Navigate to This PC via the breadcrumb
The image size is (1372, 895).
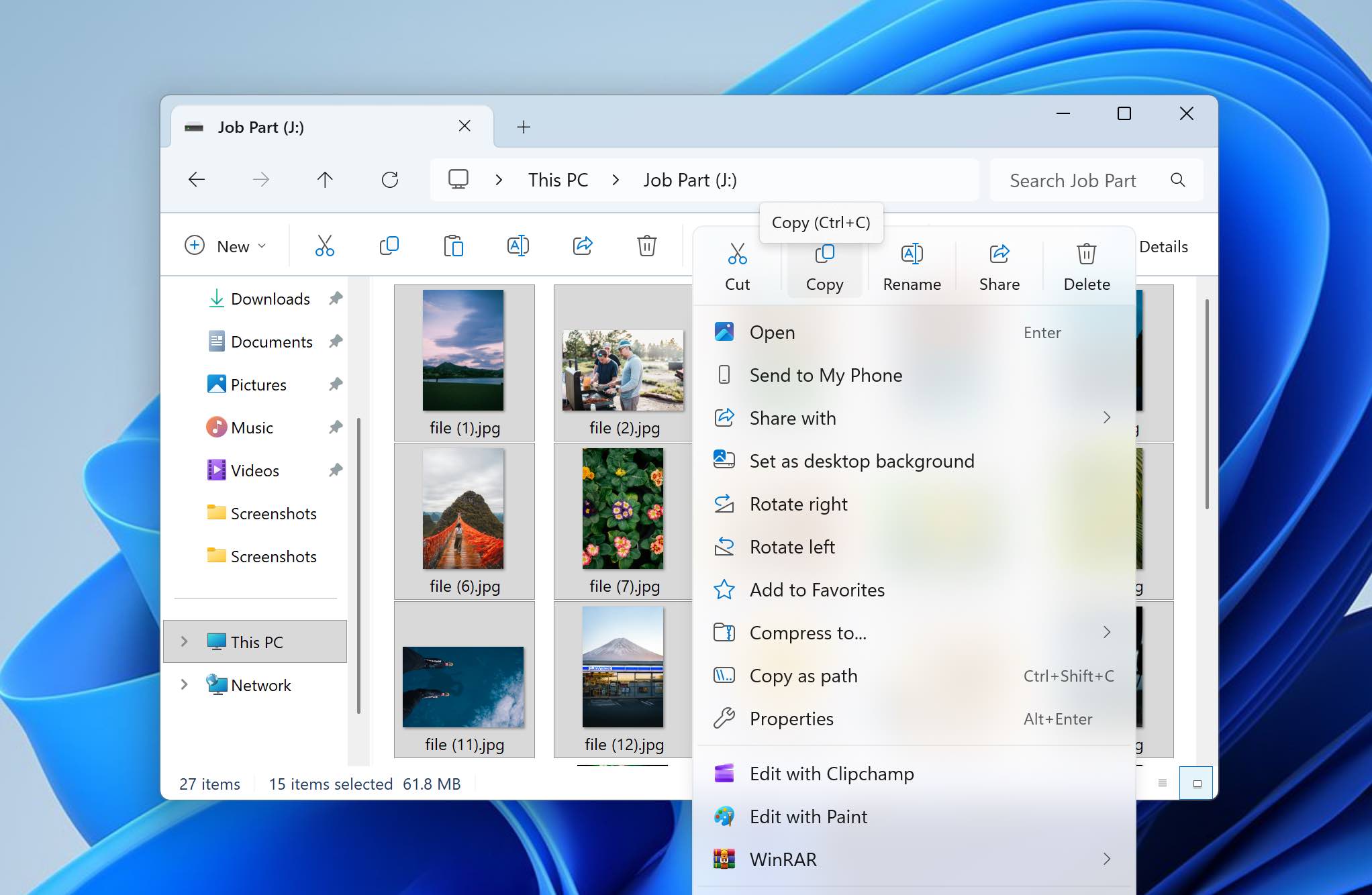tap(558, 179)
